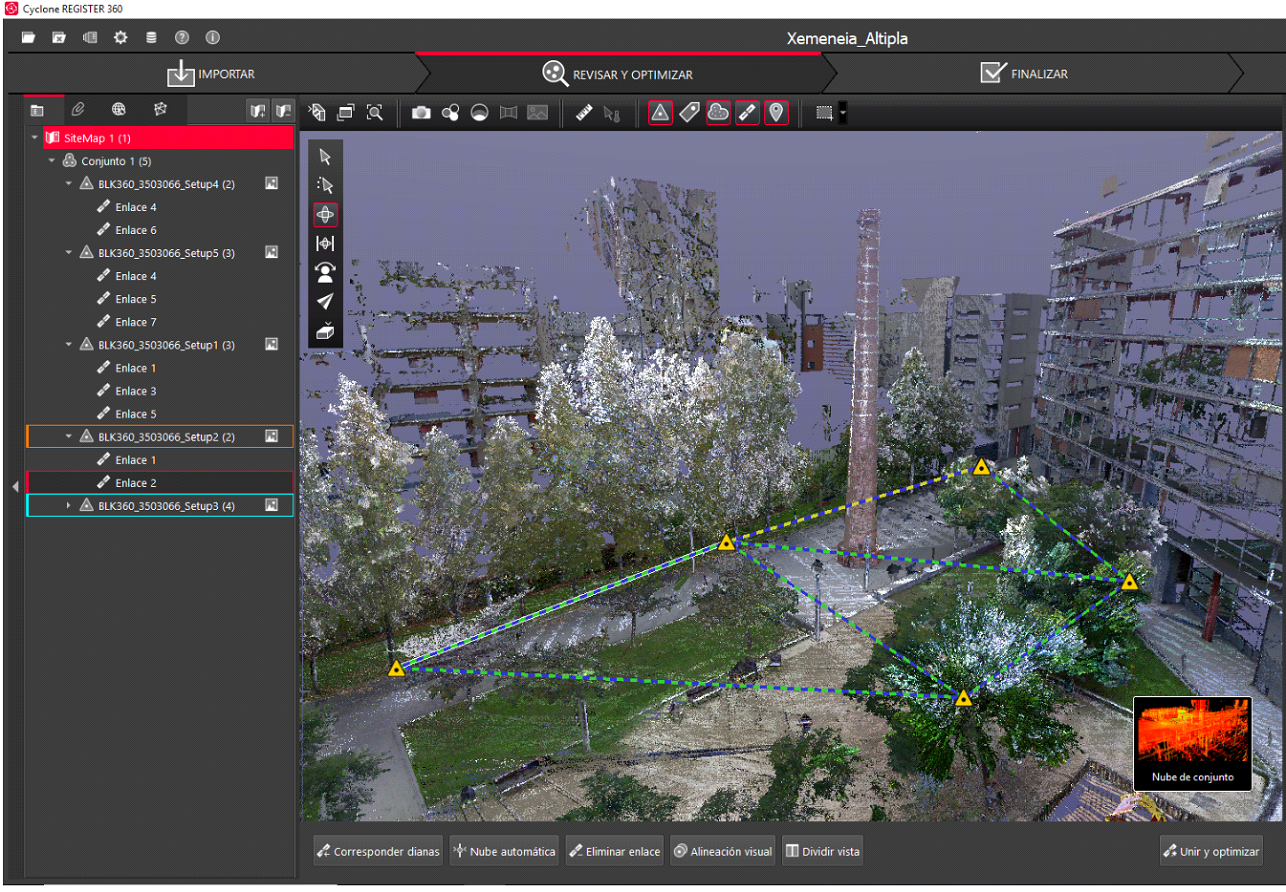Toggle setup triangle markers visibility
This screenshot has height=892, width=1286.
tap(660, 113)
